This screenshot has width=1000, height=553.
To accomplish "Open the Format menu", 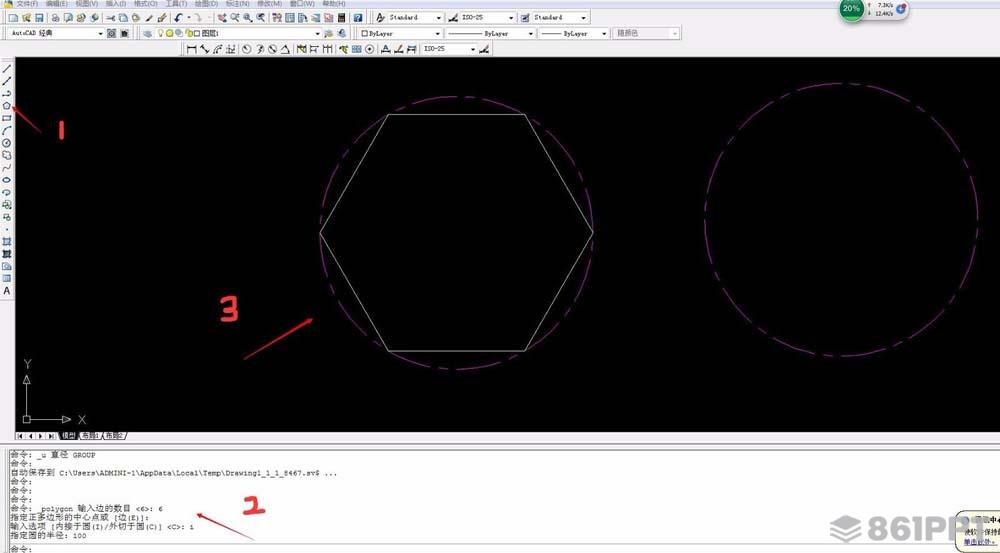I will point(145,4).
